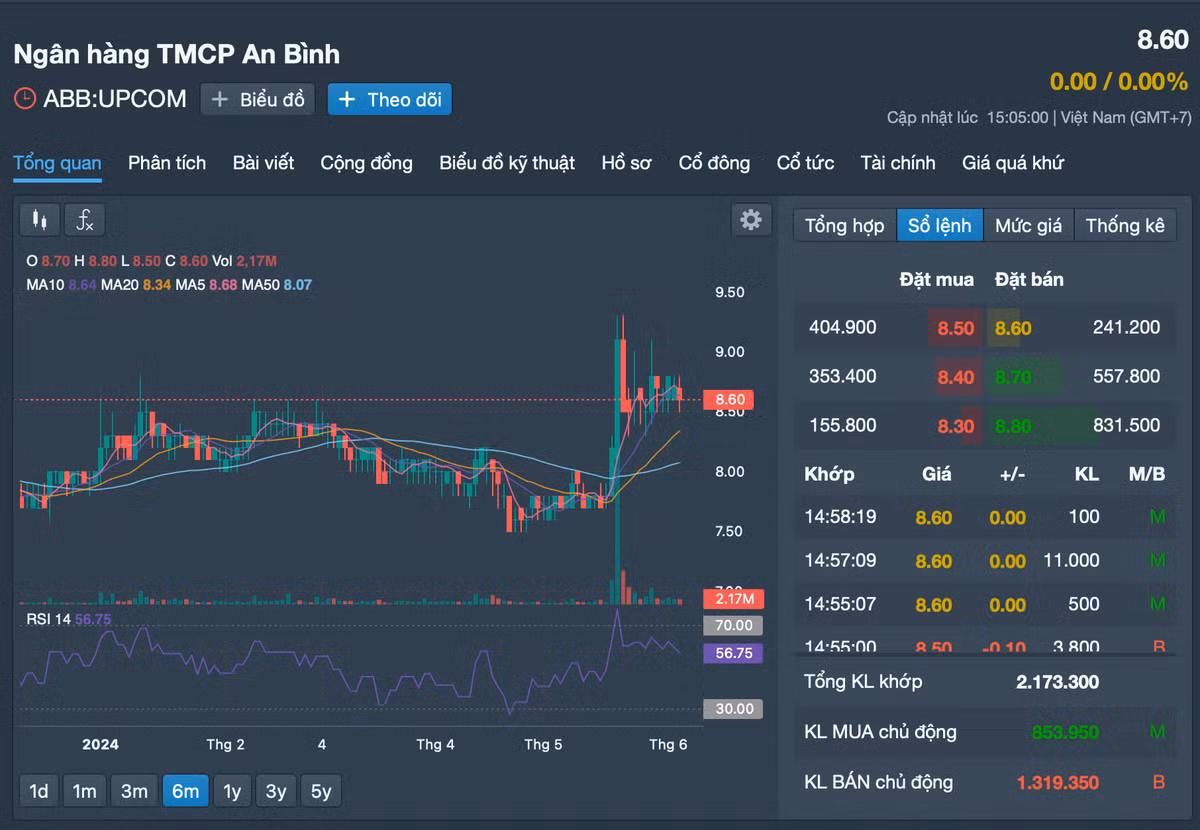This screenshot has width=1200, height=830.
Task: Open the fx indicators icon
Action: 85,219
